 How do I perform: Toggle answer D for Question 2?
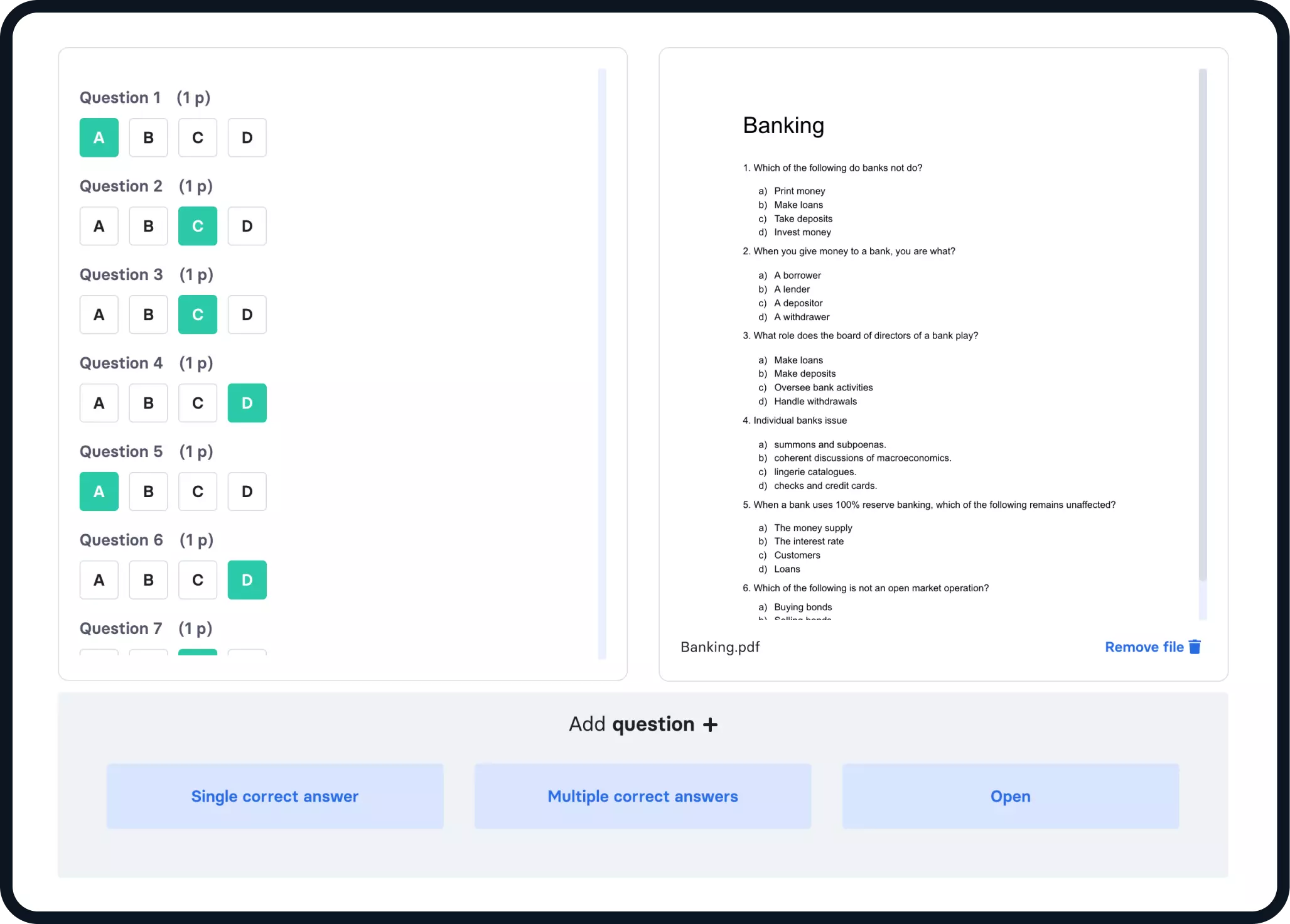(x=246, y=225)
